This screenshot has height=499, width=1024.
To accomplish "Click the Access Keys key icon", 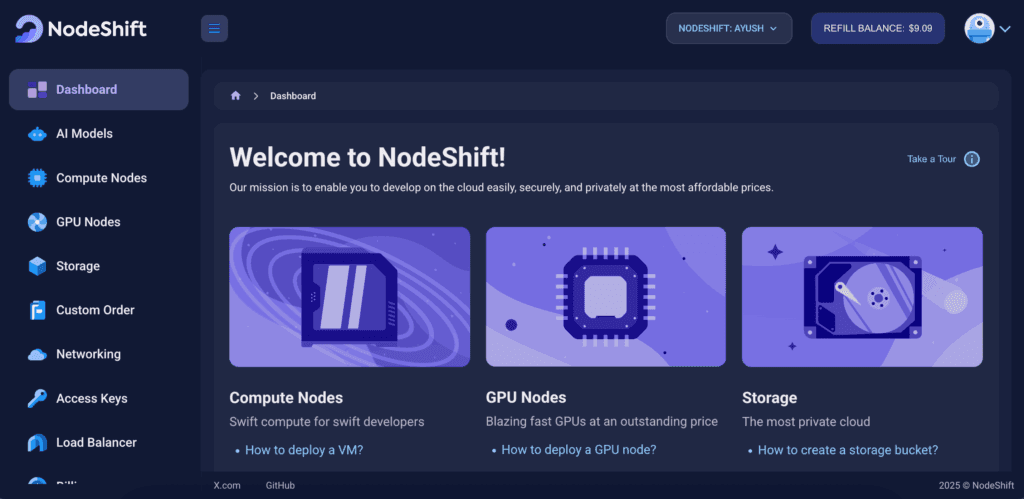I will [x=37, y=398].
